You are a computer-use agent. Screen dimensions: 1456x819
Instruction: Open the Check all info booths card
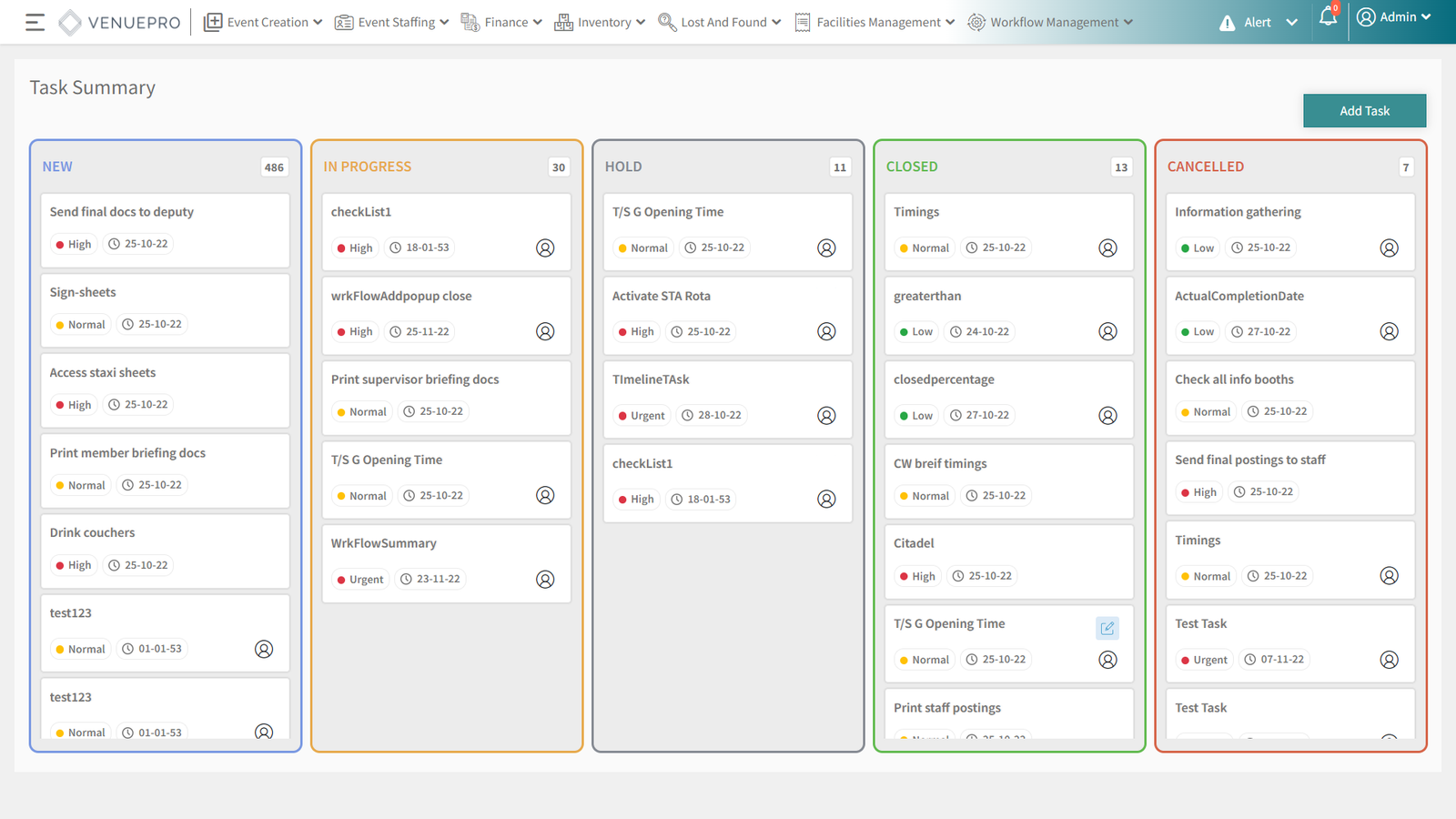click(x=1234, y=379)
